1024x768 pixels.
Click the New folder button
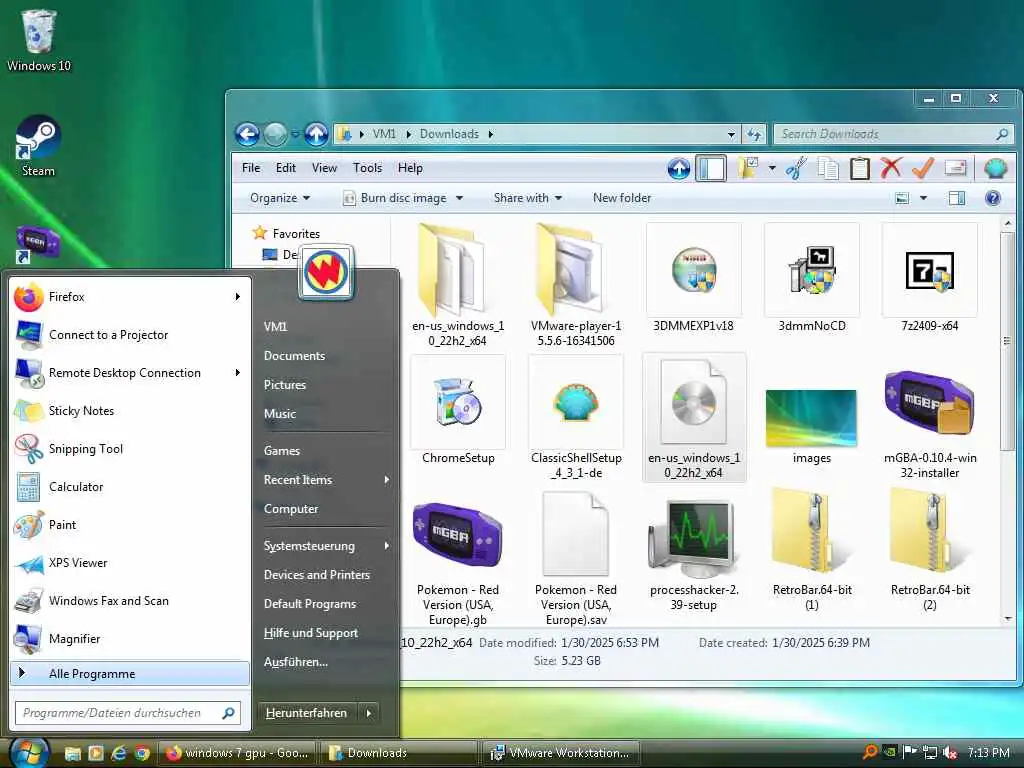coord(622,198)
